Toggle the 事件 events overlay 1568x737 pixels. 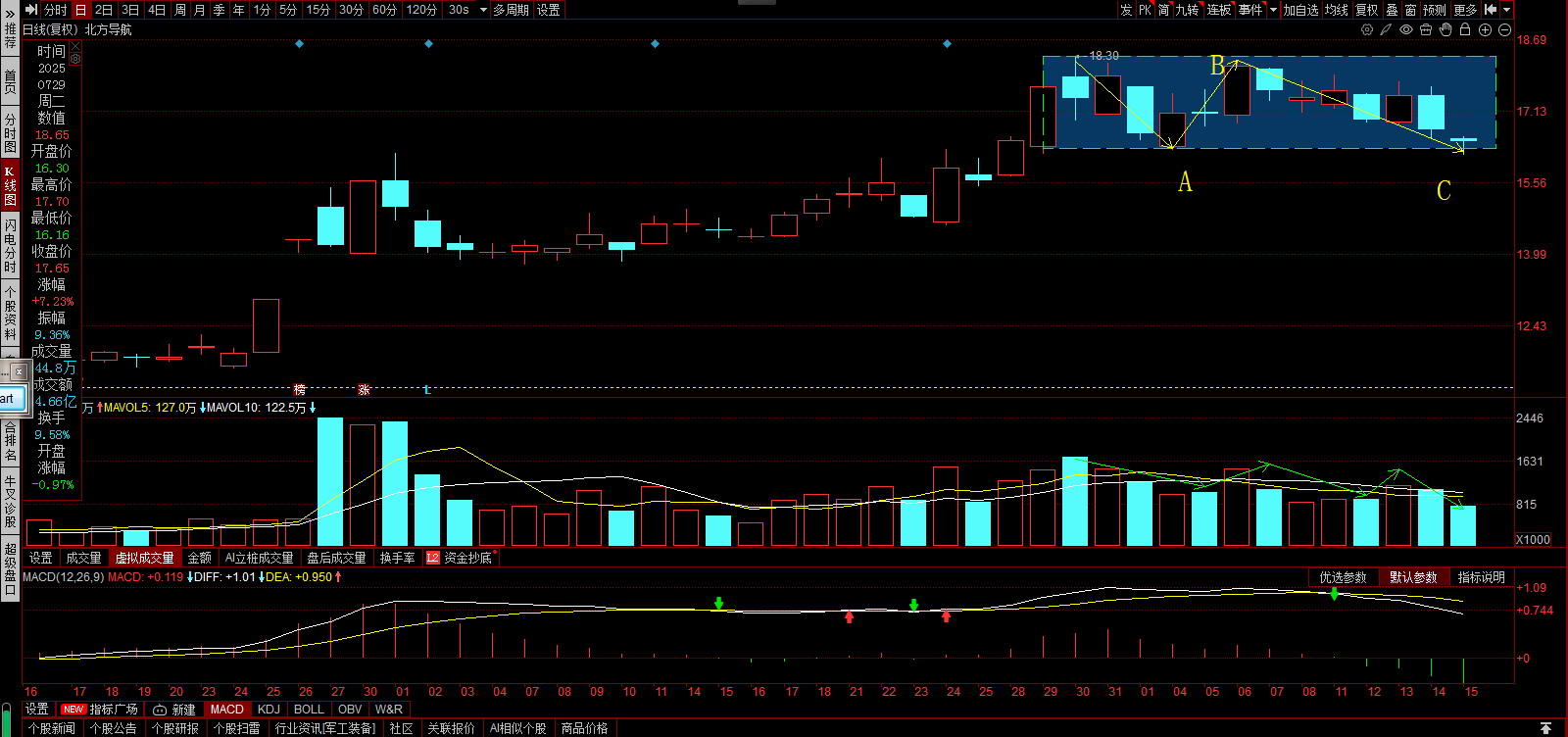1250,10
